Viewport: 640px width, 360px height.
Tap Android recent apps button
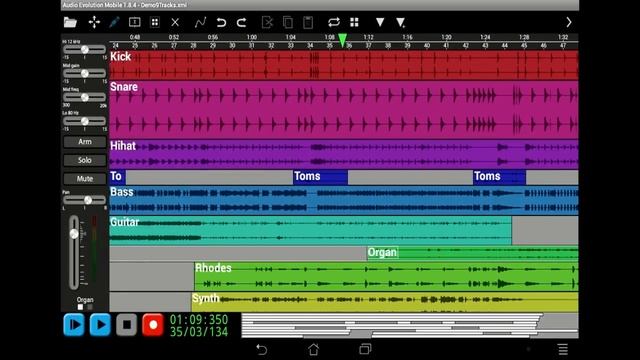pyautogui.click(x=365, y=349)
